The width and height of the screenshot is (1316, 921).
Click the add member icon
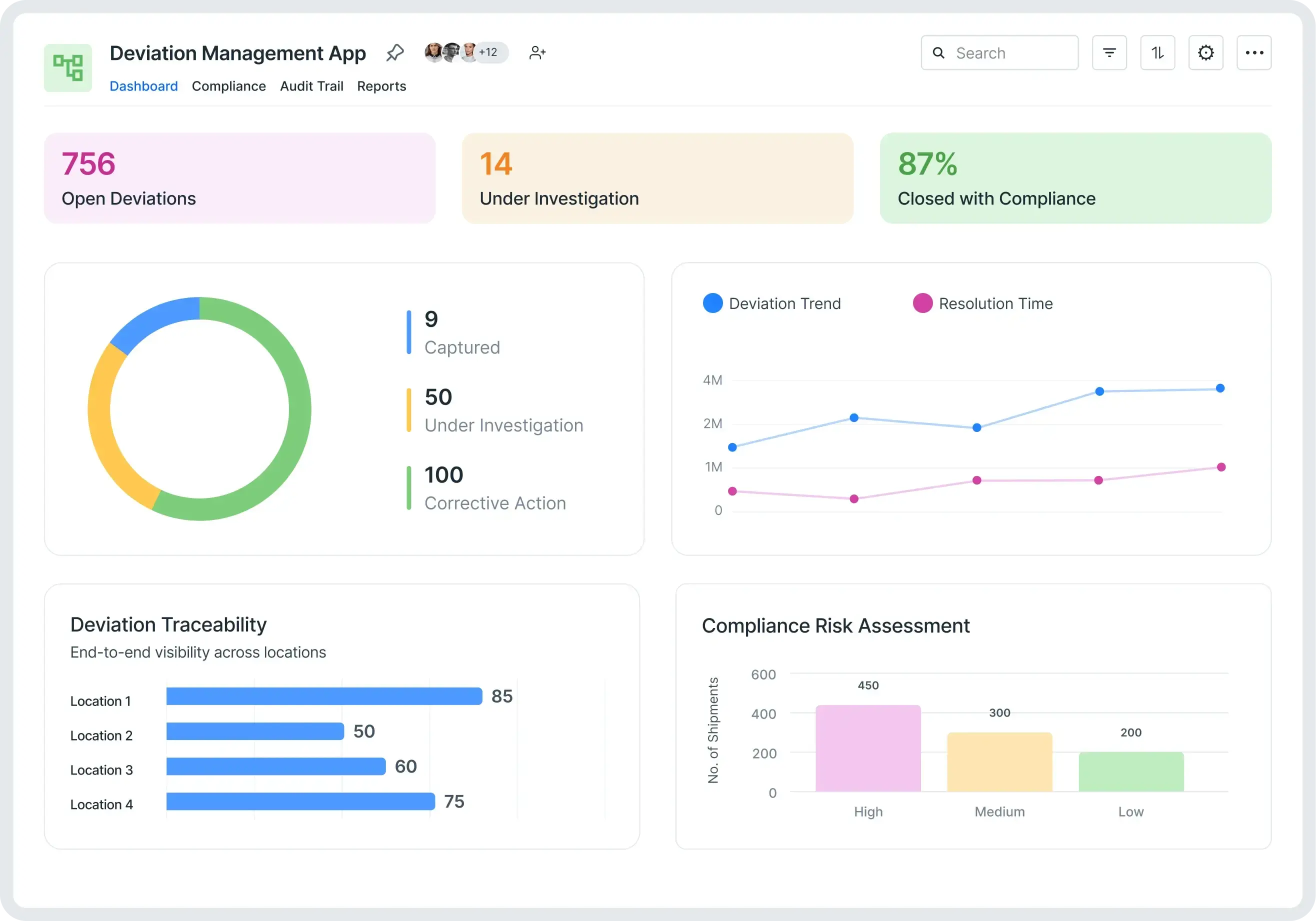[537, 52]
